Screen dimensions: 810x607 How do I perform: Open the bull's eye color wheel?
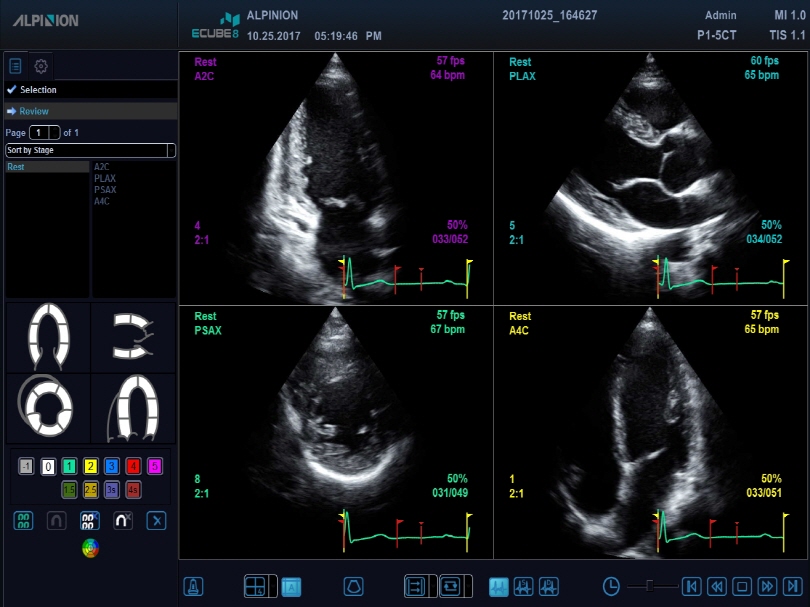90,547
